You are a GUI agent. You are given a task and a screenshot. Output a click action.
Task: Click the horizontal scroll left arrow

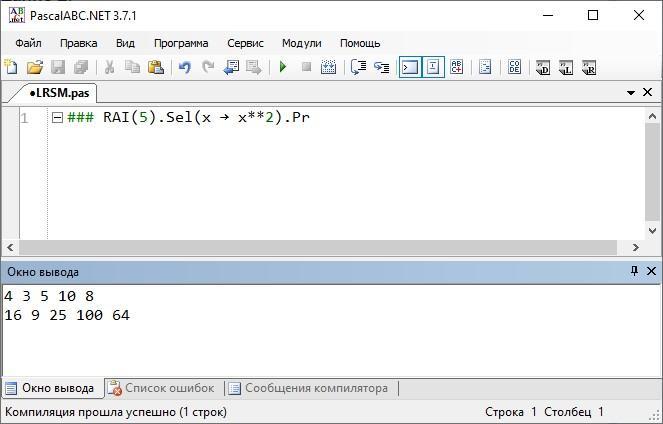pos(11,248)
